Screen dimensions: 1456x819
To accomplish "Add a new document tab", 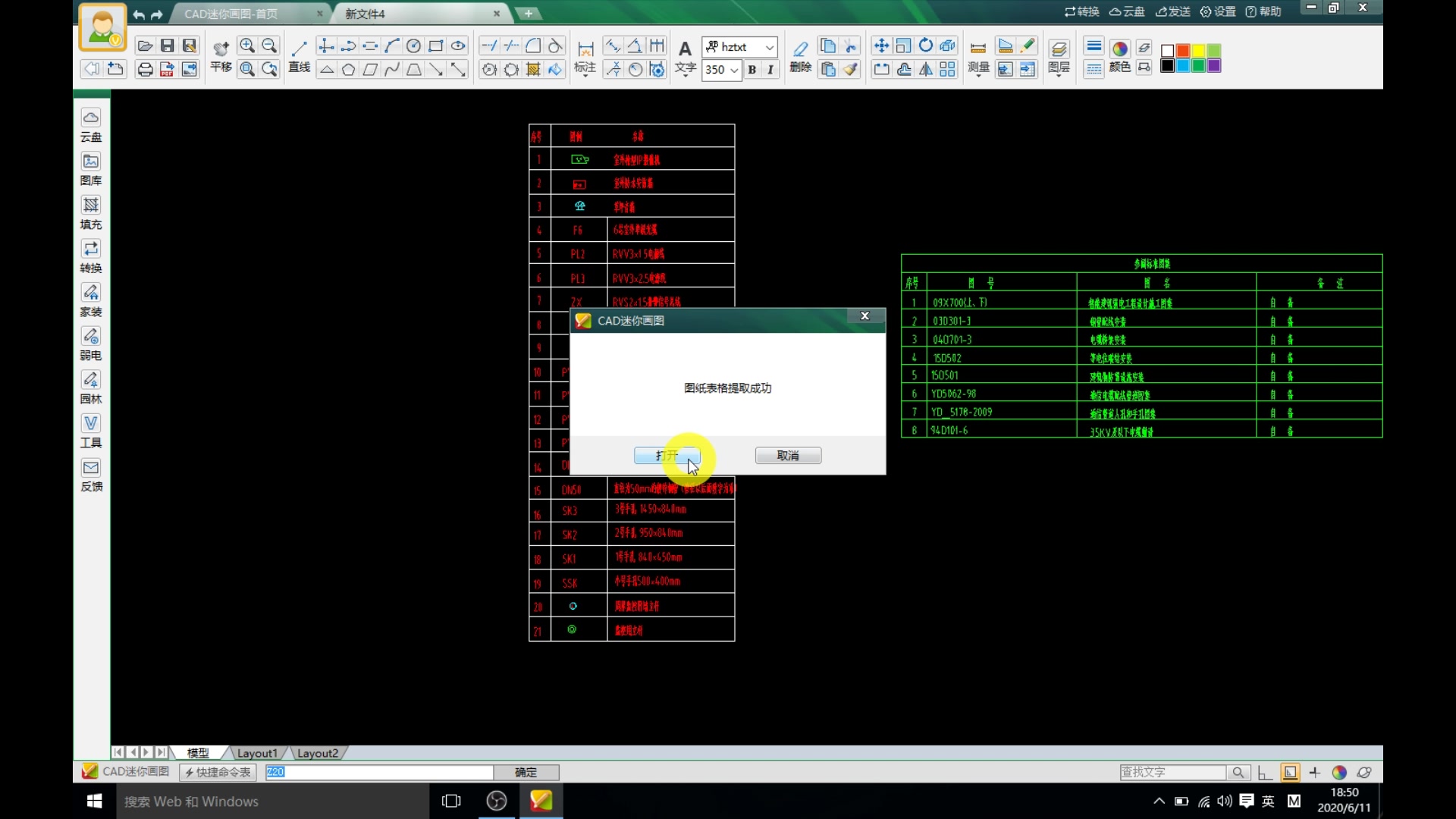I will (x=529, y=13).
